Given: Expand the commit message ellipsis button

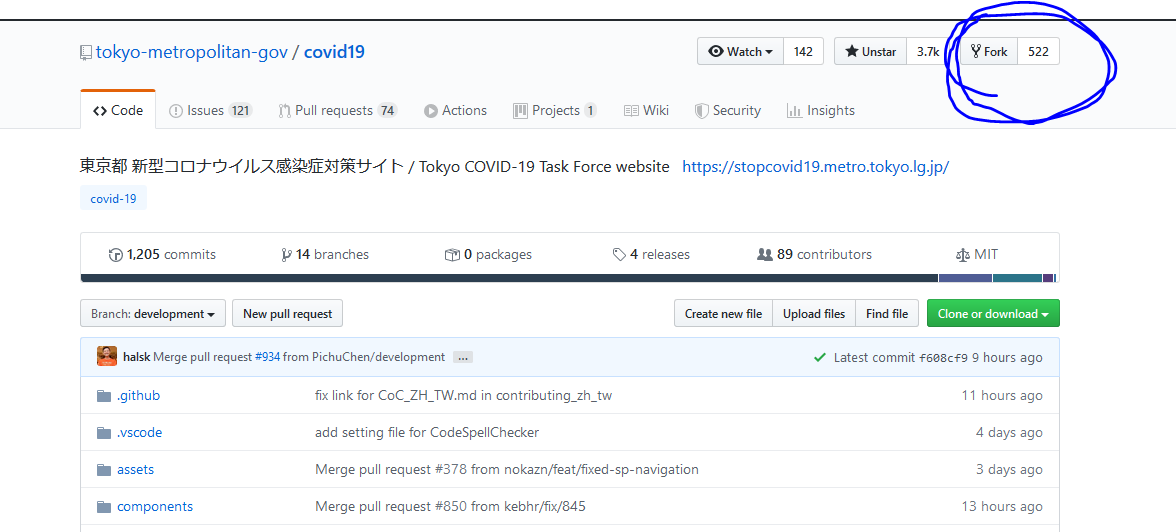Looking at the screenshot, I should 463,357.
